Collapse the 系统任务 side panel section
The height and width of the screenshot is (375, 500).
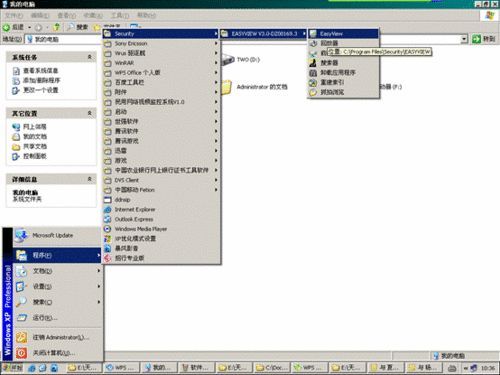(90, 57)
